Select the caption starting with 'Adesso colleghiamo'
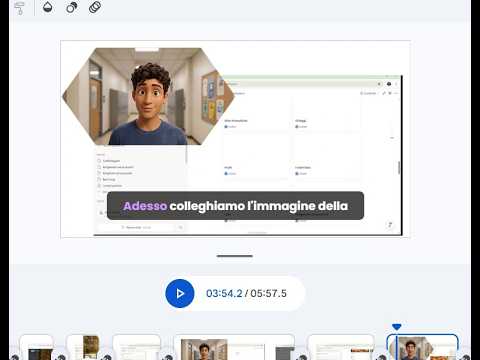Image resolution: width=480 pixels, height=360 pixels. tap(235, 206)
